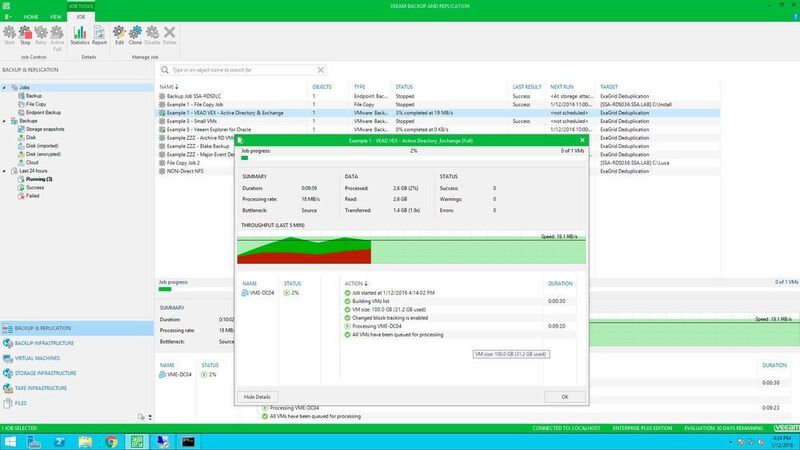
Task: Click the Disable job icon
Action: [153, 36]
